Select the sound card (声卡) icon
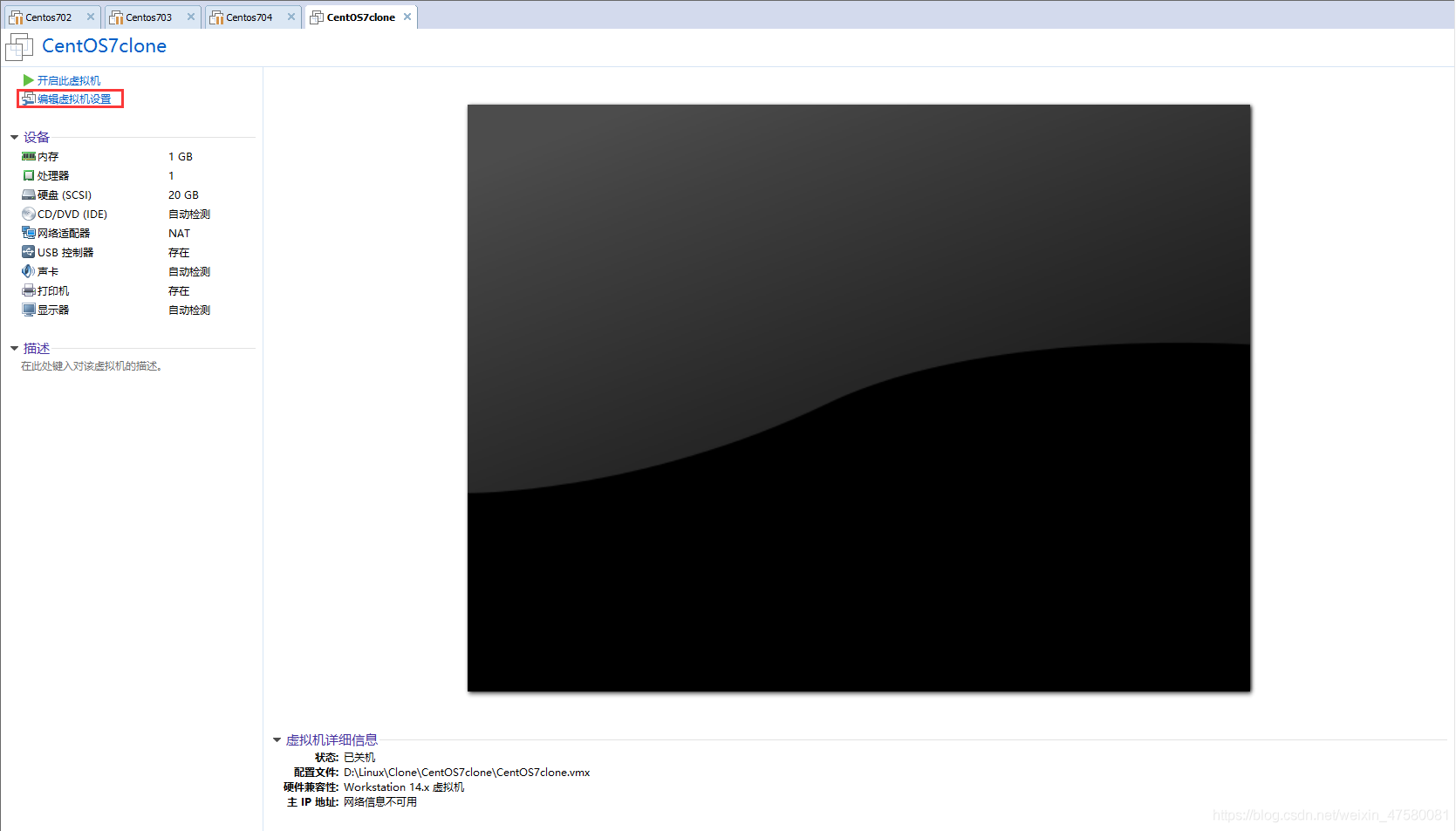1456x831 pixels. tap(29, 272)
